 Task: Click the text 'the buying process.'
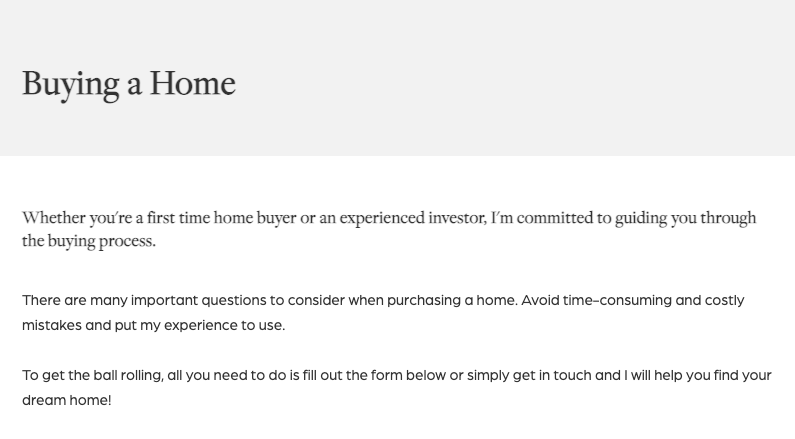89,241
